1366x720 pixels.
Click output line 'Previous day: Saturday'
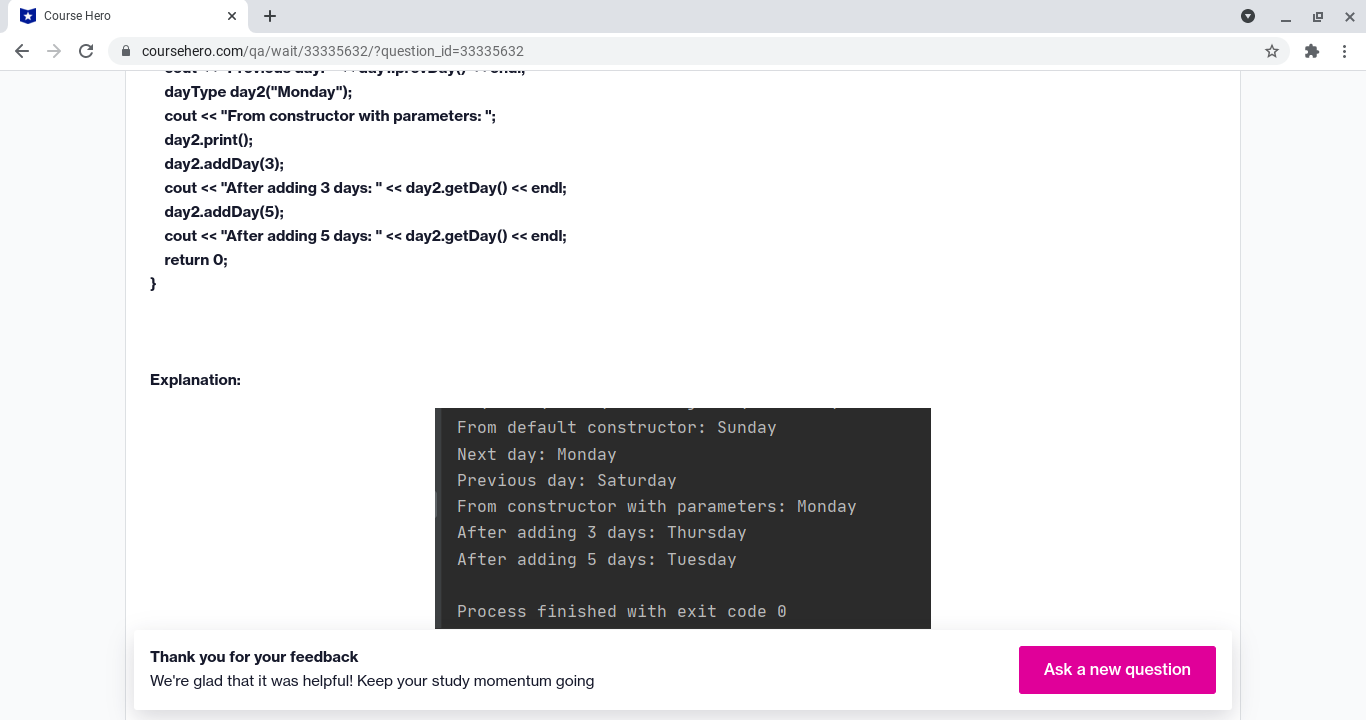click(567, 481)
